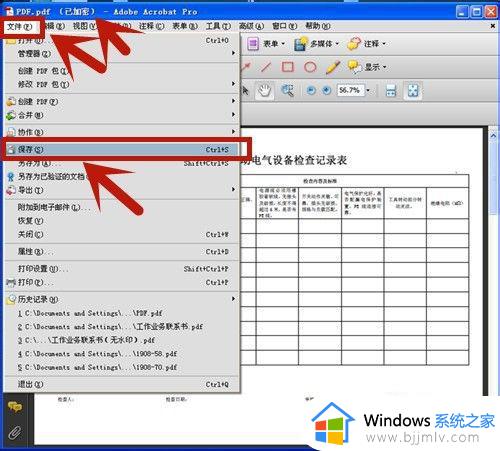This screenshot has height=451, width=500.
Task: Choose 打印设置 menu entry
Action: (x=121, y=269)
